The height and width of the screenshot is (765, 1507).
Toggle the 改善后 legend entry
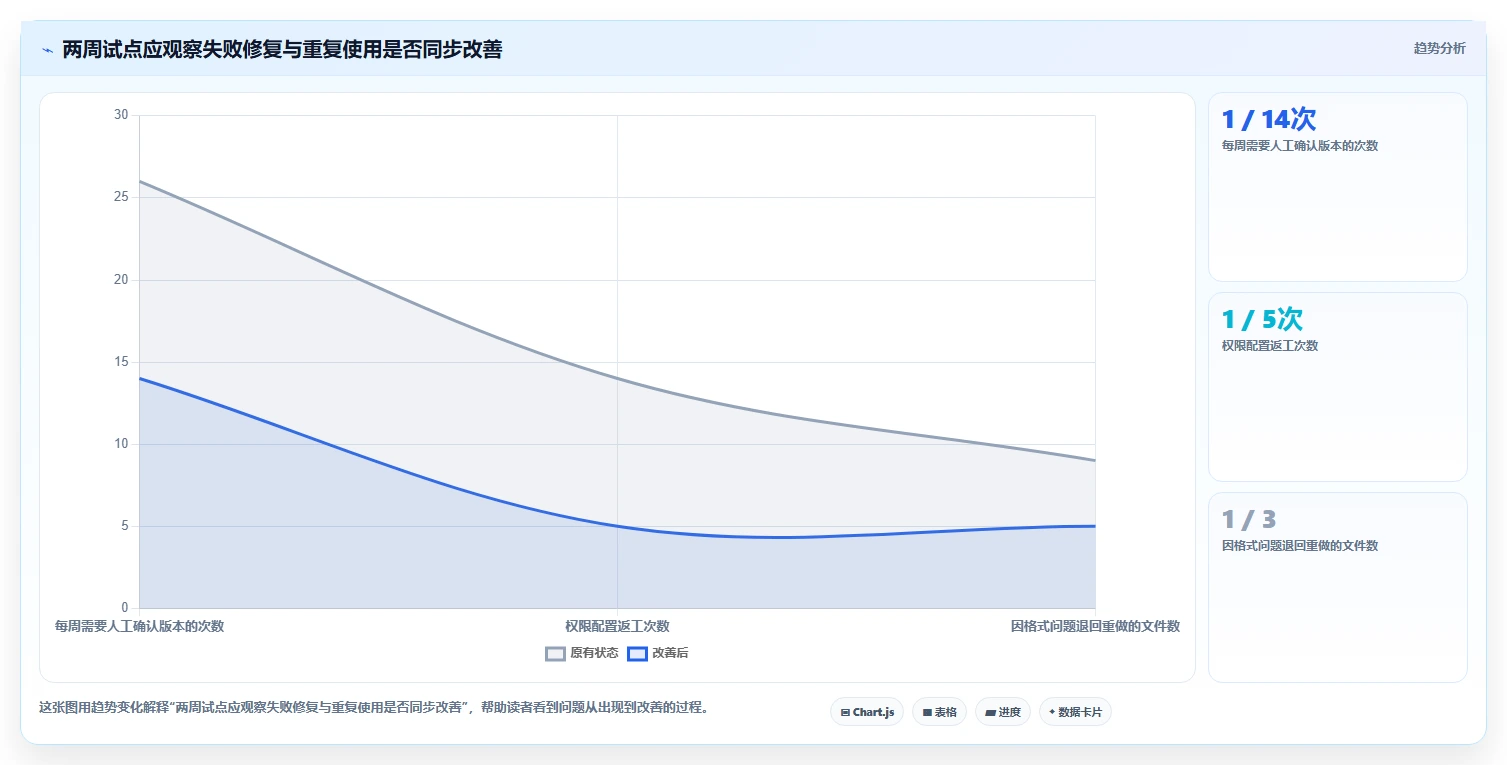(x=658, y=653)
